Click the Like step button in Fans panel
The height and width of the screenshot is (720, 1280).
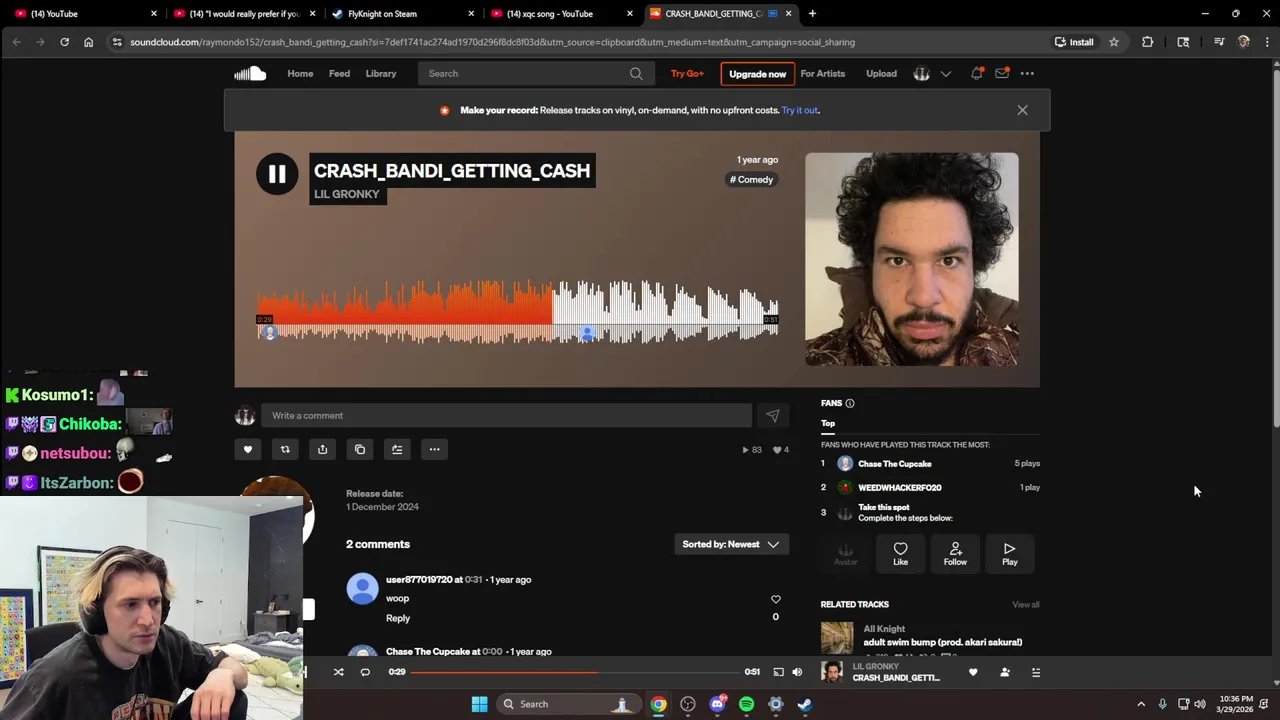click(x=900, y=554)
